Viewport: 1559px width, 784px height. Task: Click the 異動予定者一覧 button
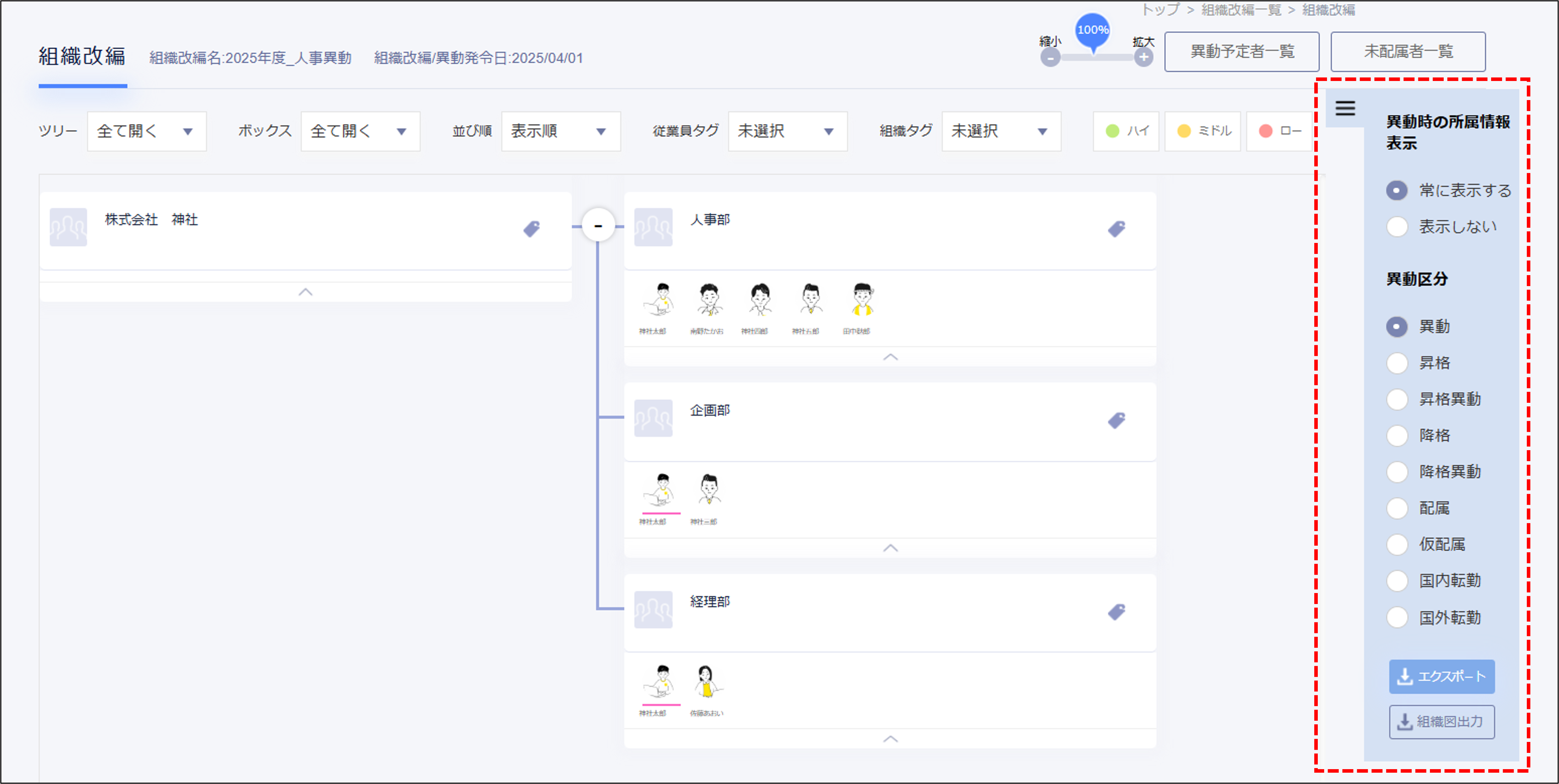pos(1241,52)
